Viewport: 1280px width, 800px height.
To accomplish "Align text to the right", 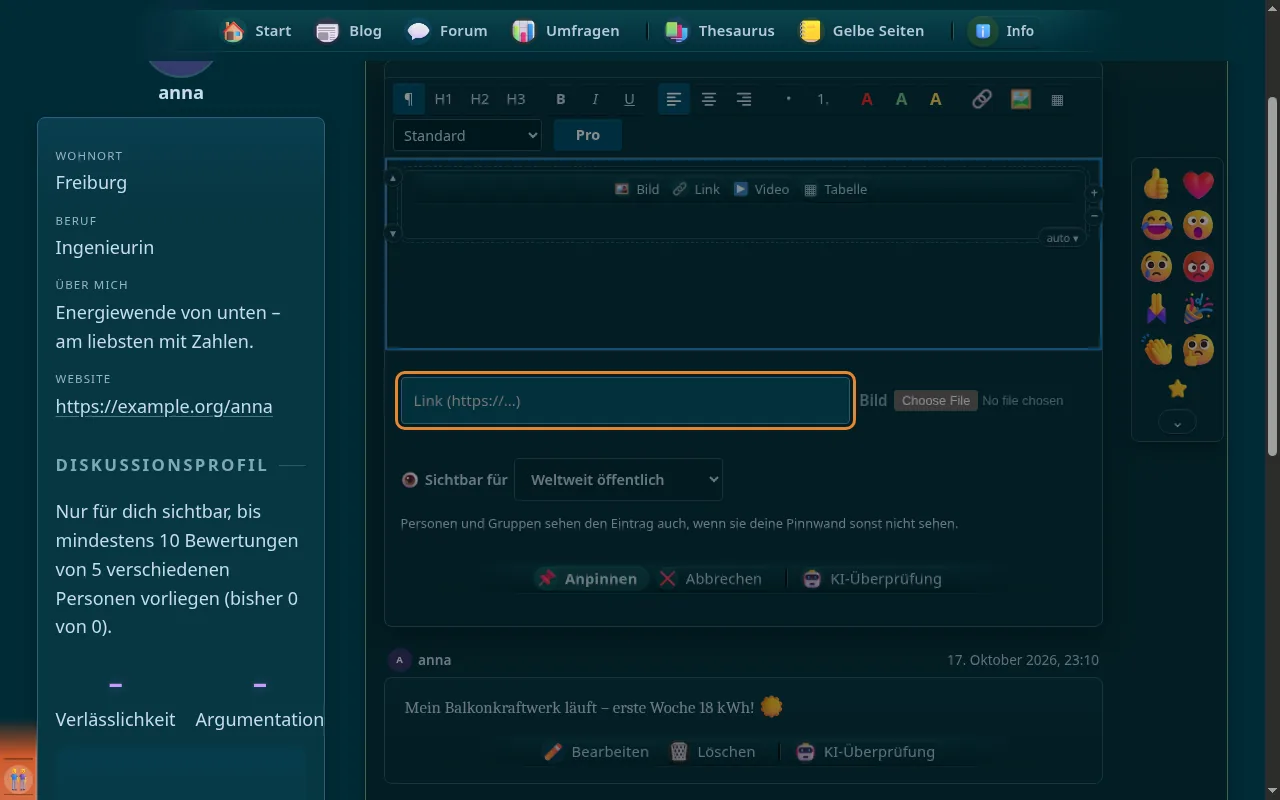I will coord(744,99).
